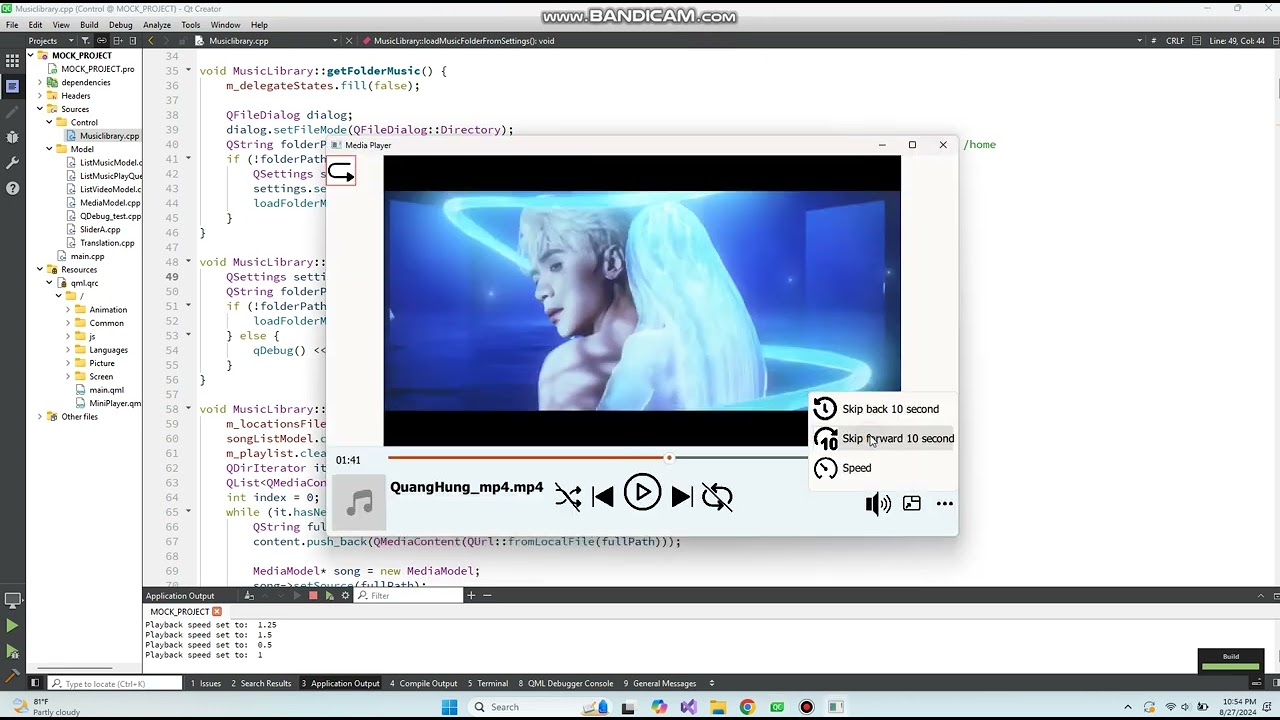
Task: Select MediaModel.cpp in project tree
Action: point(104,203)
